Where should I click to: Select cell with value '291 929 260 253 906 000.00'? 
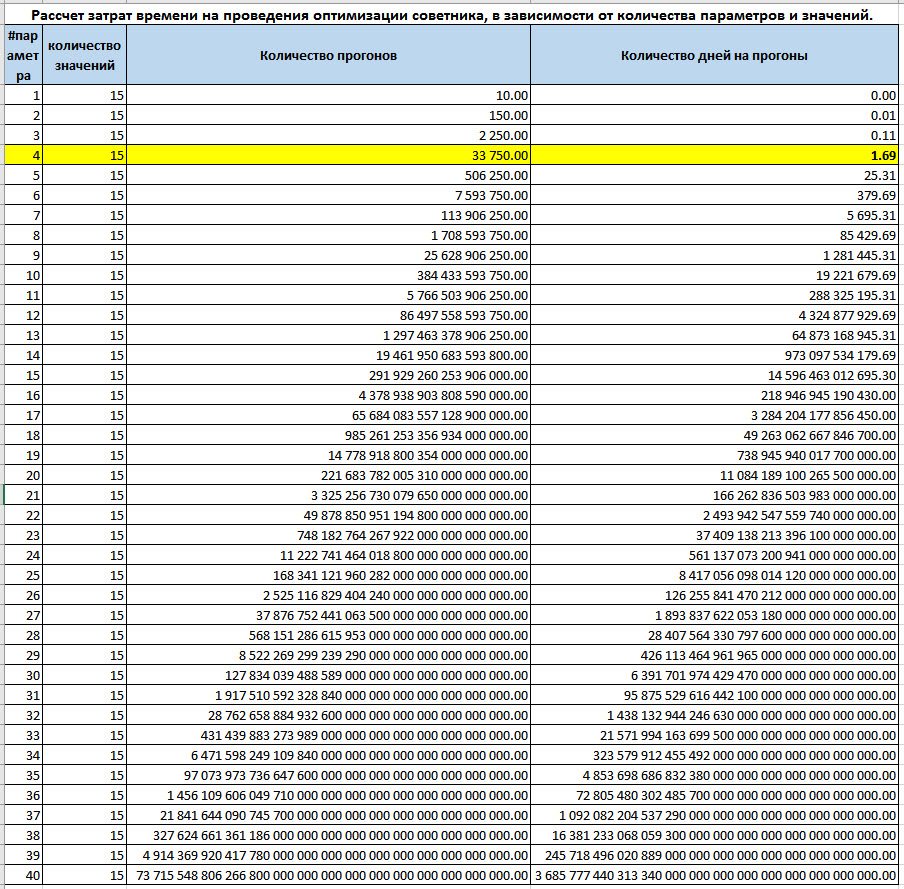point(328,375)
